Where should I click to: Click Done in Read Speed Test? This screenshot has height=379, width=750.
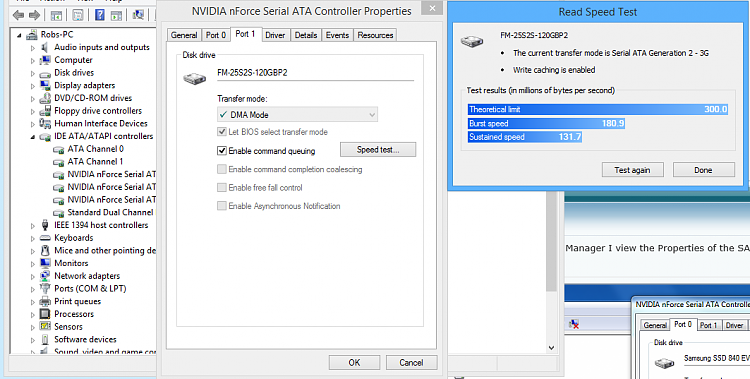(704, 170)
